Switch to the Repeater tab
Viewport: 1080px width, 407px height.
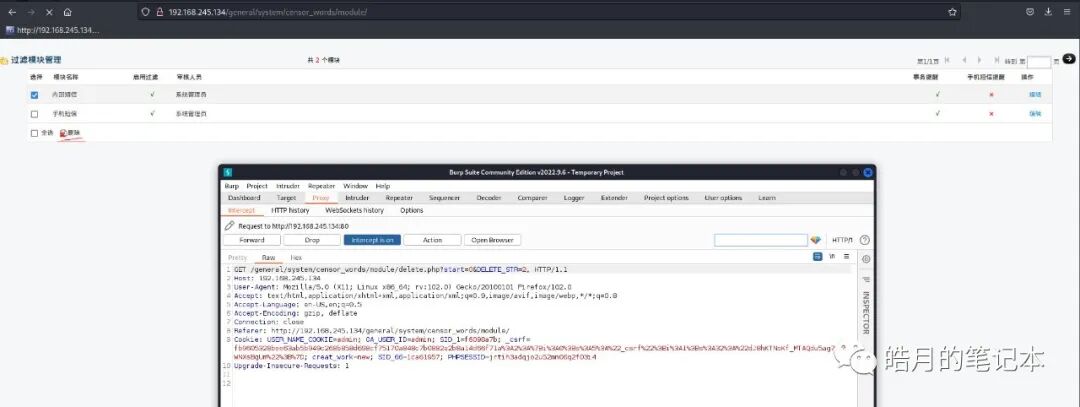tap(399, 198)
